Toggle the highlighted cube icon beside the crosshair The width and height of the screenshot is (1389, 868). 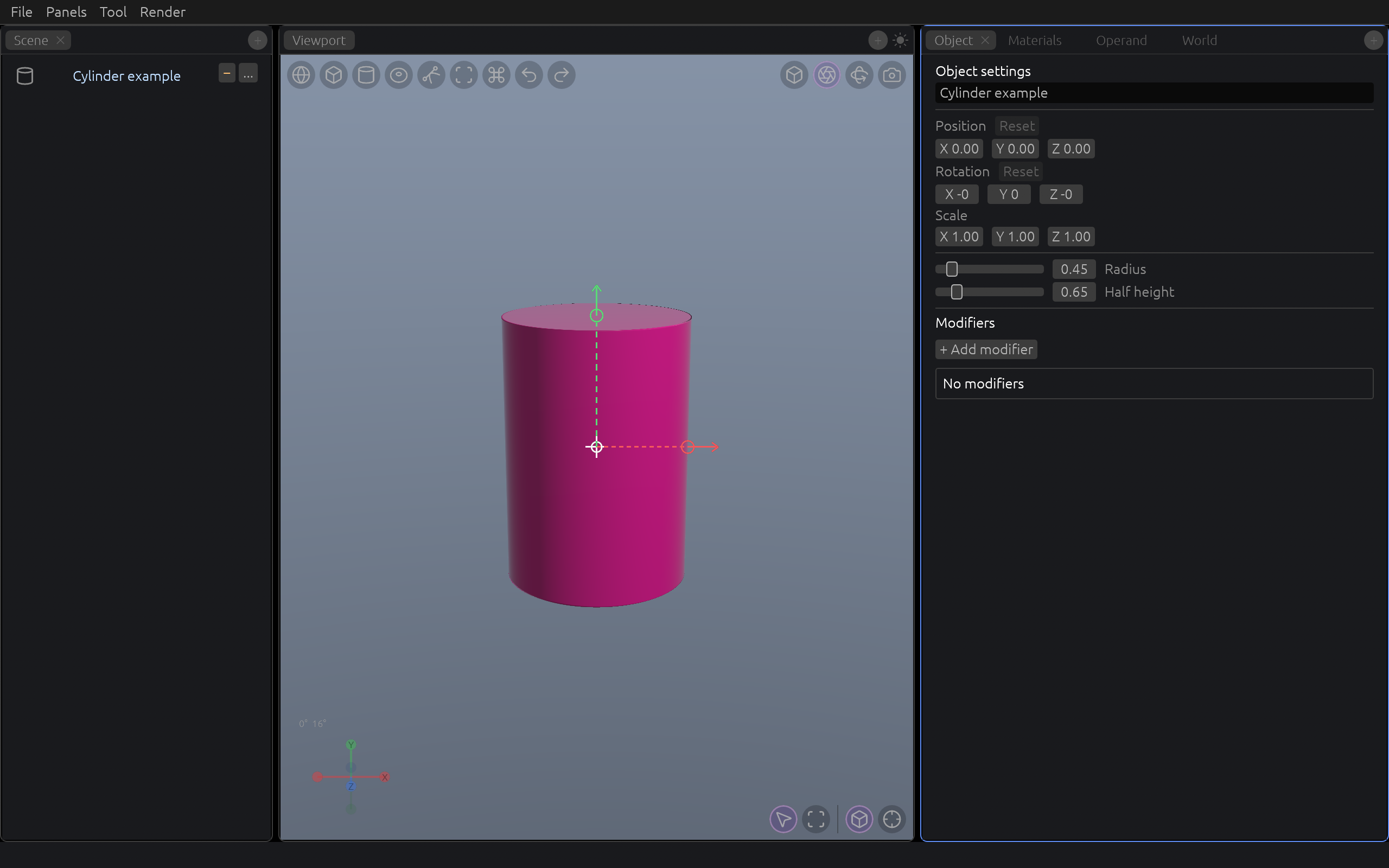coord(859,819)
